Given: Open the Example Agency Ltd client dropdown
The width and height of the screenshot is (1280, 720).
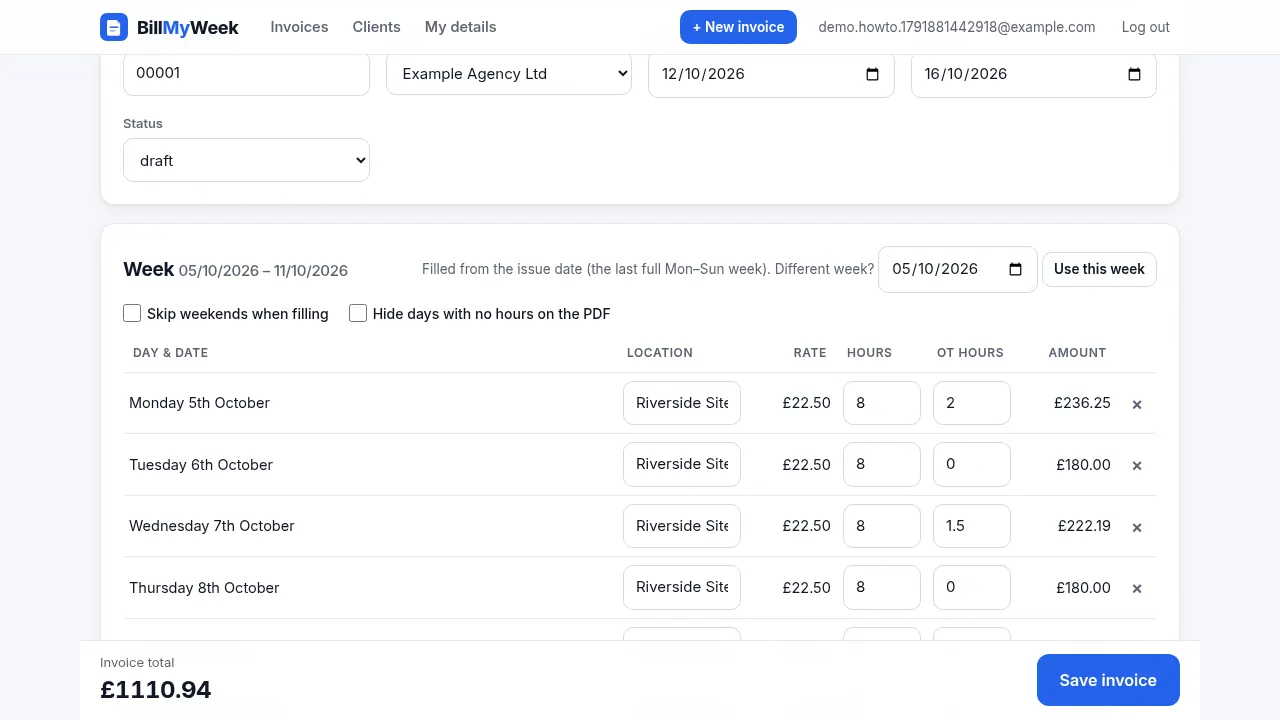Looking at the screenshot, I should coord(509,74).
